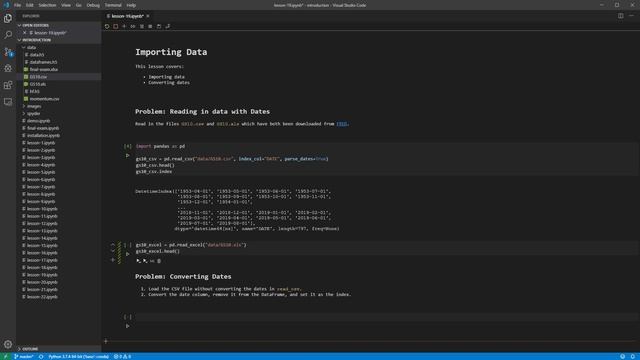Open errors and warnings count
The image size is (640, 360).
(122, 356)
